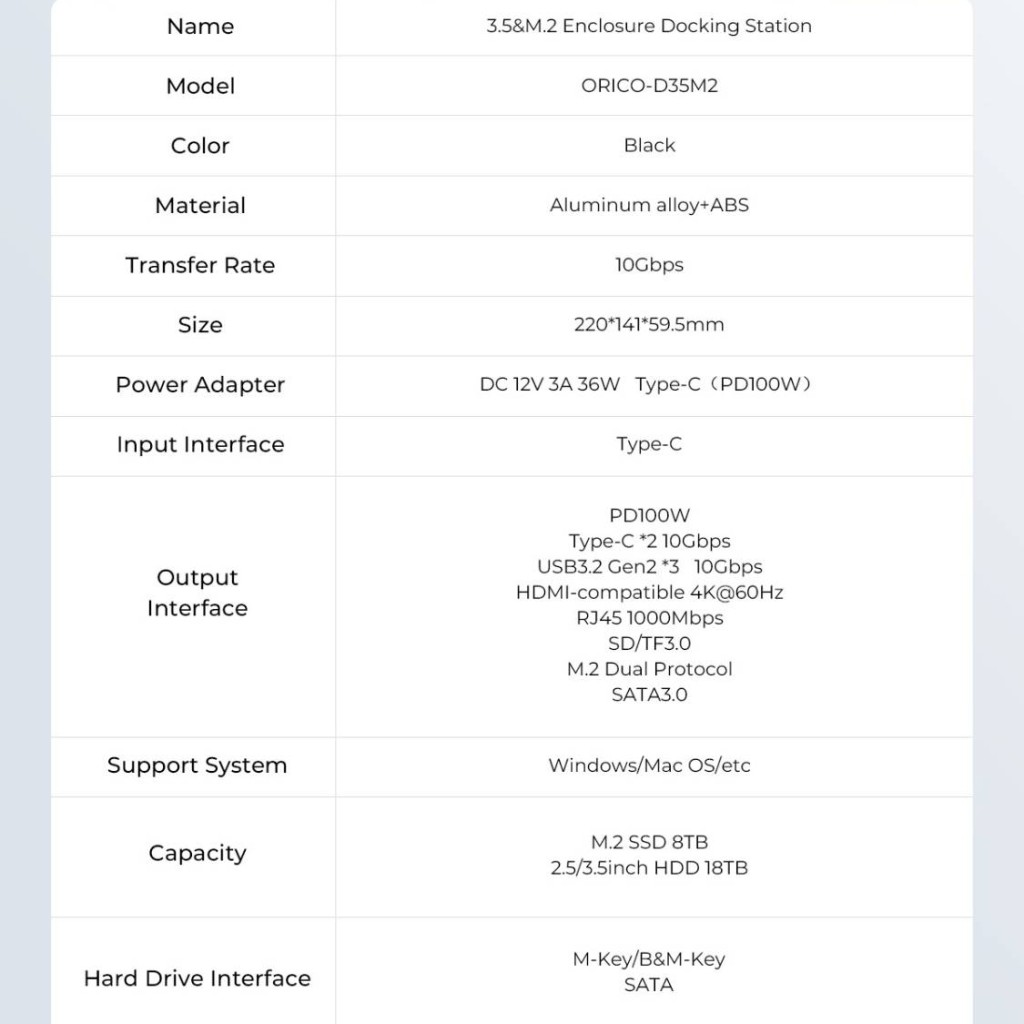Click the Type-C input interface value
The height and width of the screenshot is (1024, 1024).
click(649, 444)
